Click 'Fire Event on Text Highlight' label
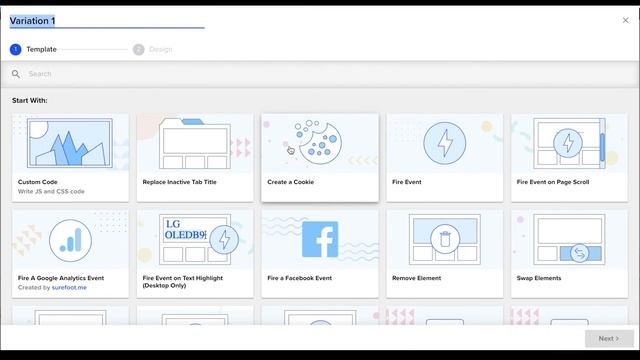This screenshot has height=360, width=640. (182, 282)
